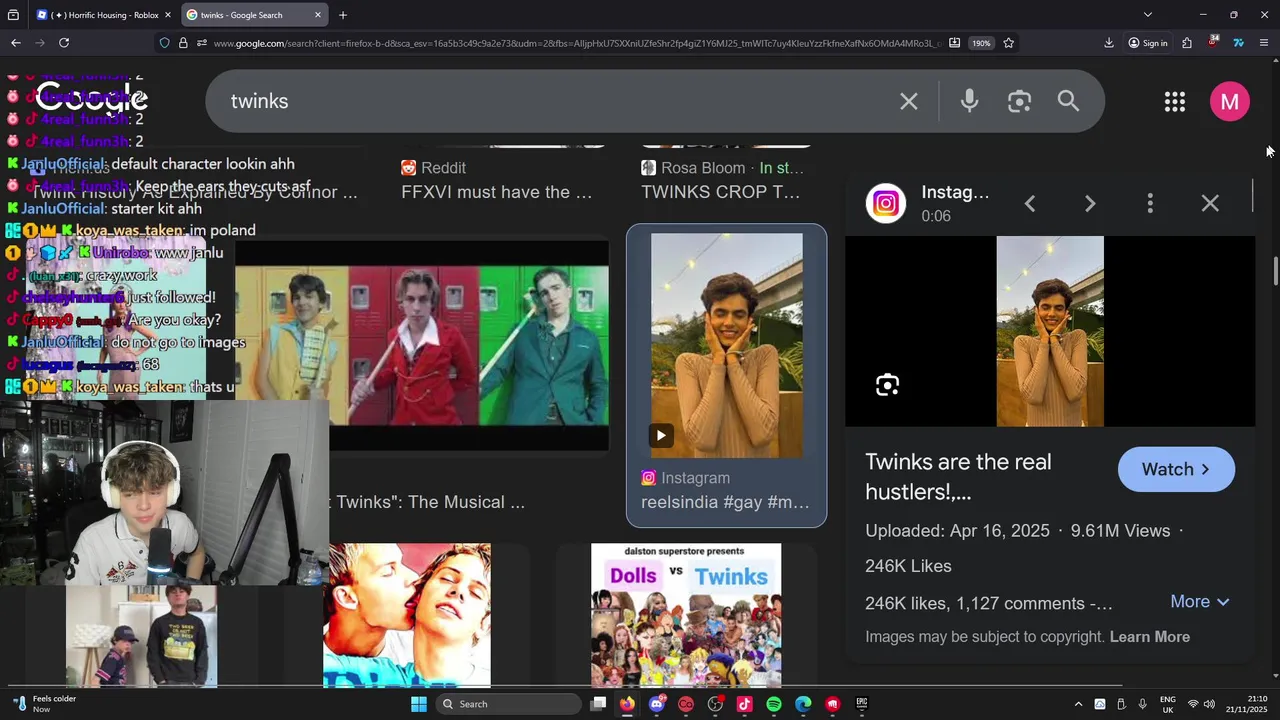This screenshot has height=720, width=1280.
Task: Click the Watch button
Action: point(1176,469)
